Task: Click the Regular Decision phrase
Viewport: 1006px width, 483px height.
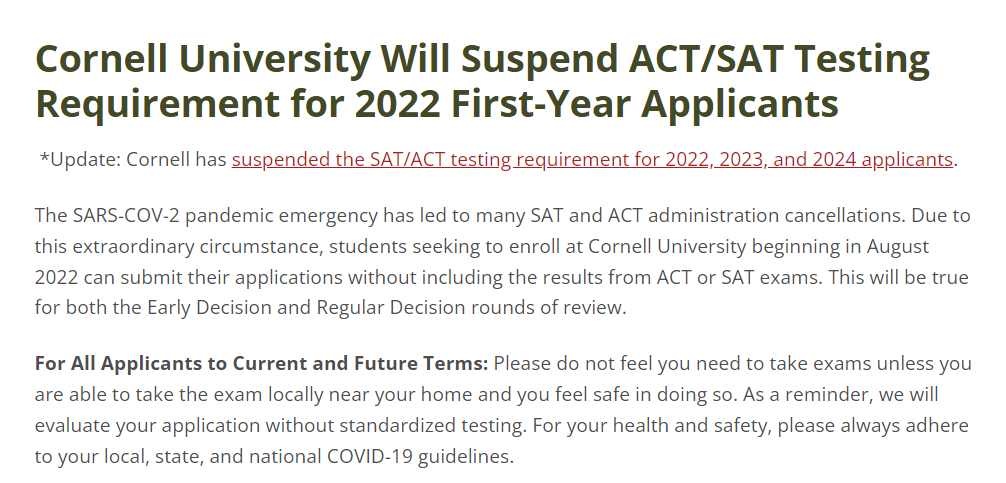Action: [x=391, y=307]
